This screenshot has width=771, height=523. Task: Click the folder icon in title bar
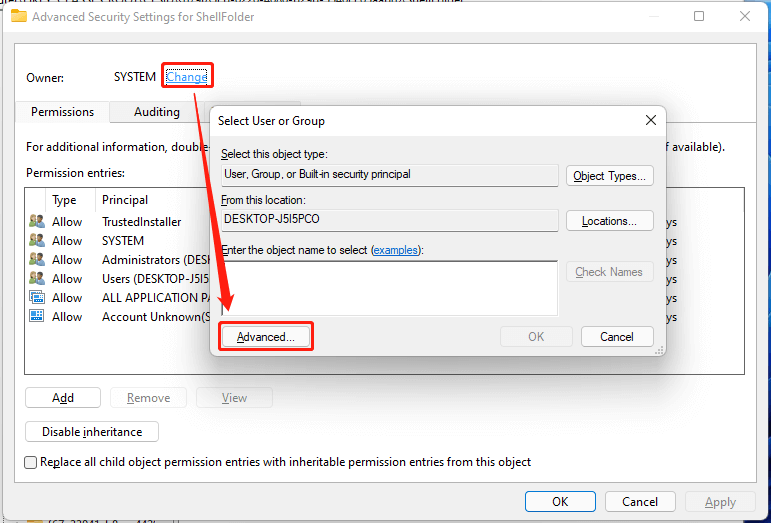(19, 16)
